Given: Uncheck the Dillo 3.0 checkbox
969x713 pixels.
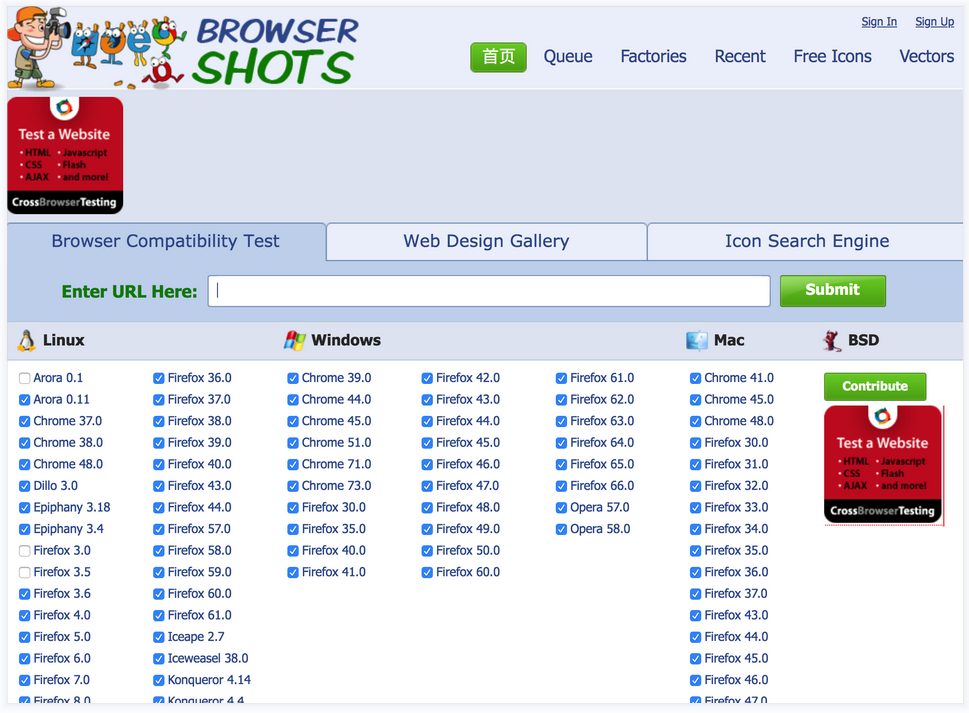Looking at the screenshot, I should pyautogui.click(x=25, y=486).
